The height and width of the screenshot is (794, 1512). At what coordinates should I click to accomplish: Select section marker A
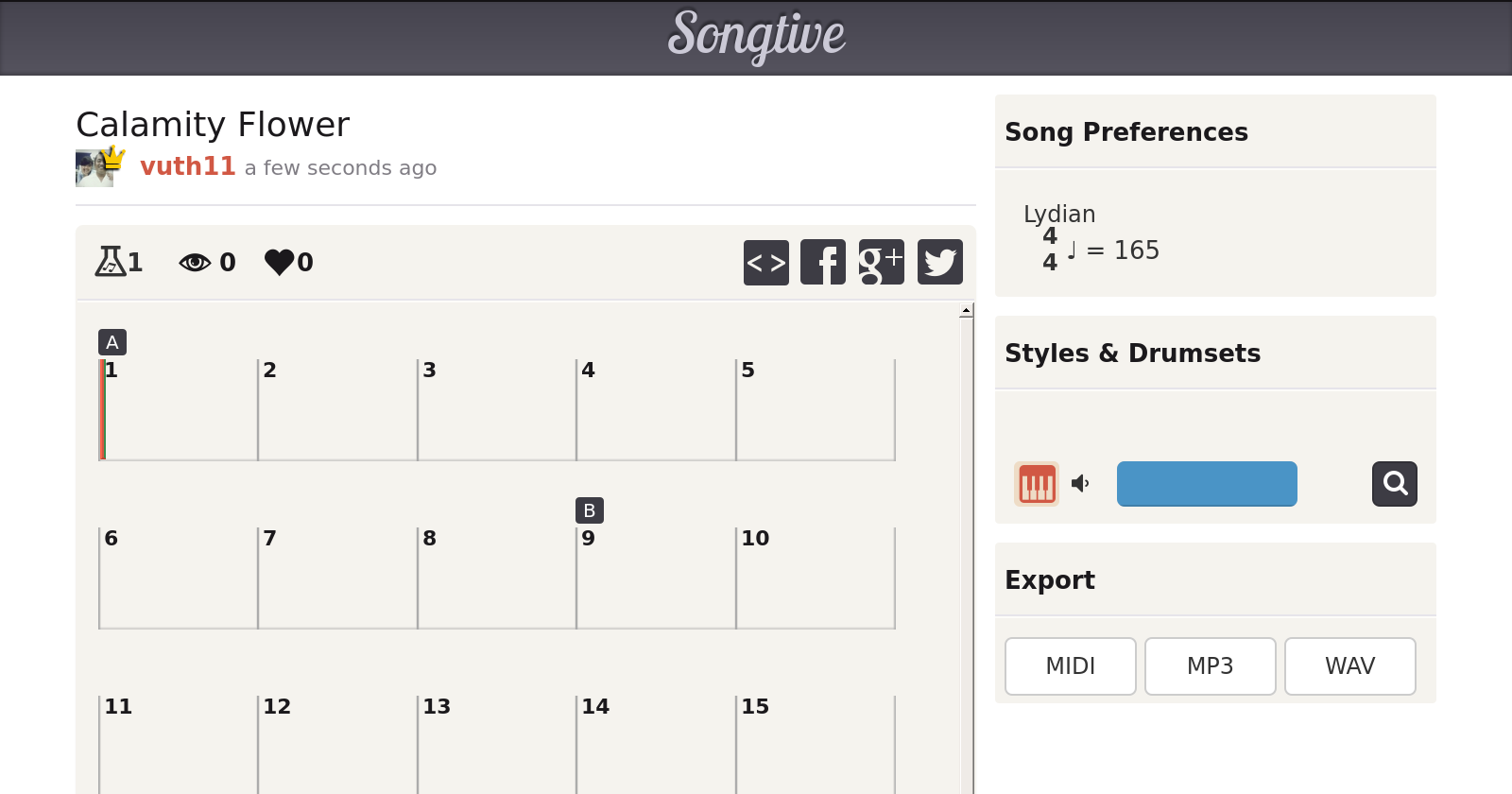(x=112, y=342)
